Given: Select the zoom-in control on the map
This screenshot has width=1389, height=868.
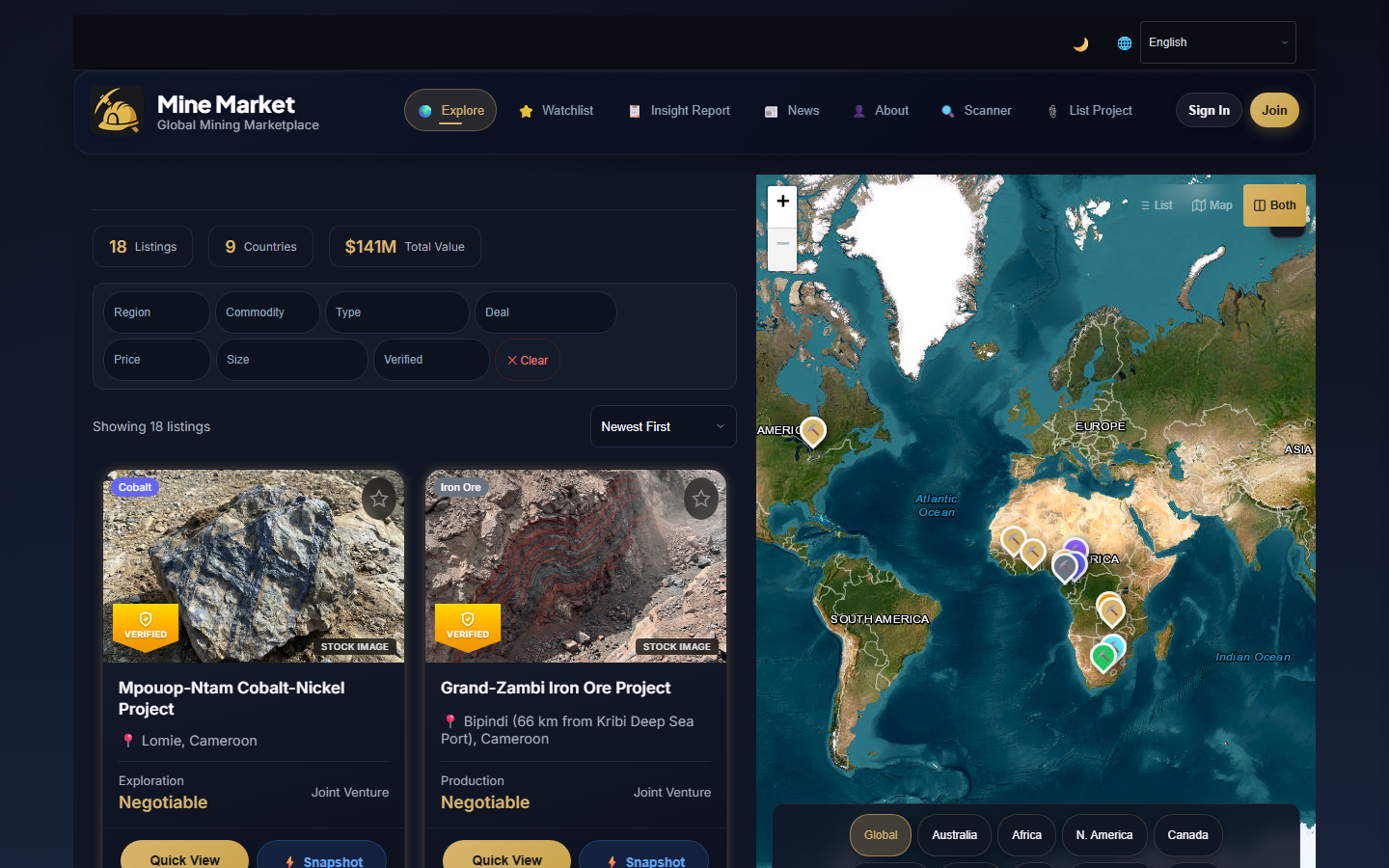Looking at the screenshot, I should click(x=782, y=203).
